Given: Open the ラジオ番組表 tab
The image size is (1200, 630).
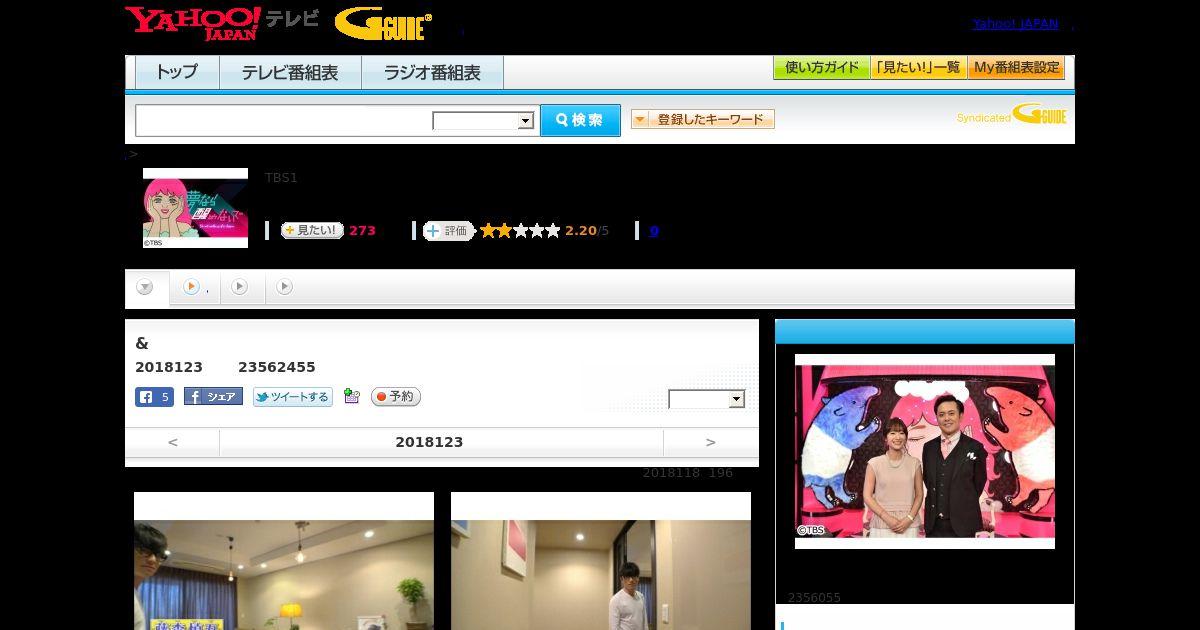Looking at the screenshot, I should (x=432, y=73).
